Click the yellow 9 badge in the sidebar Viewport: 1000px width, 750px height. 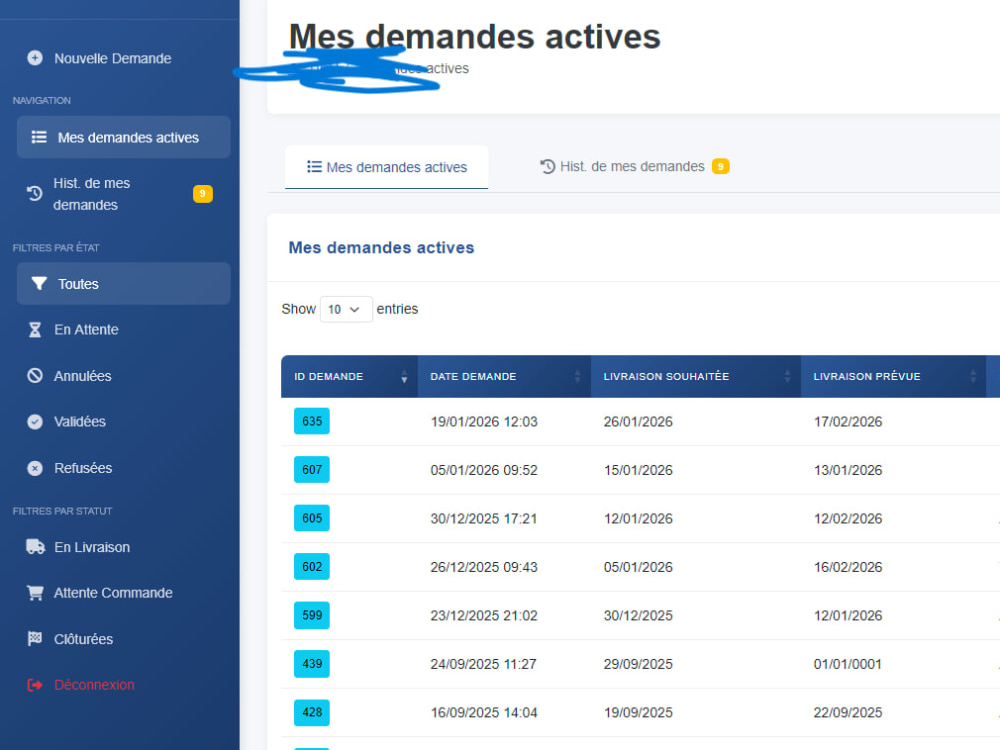click(203, 193)
